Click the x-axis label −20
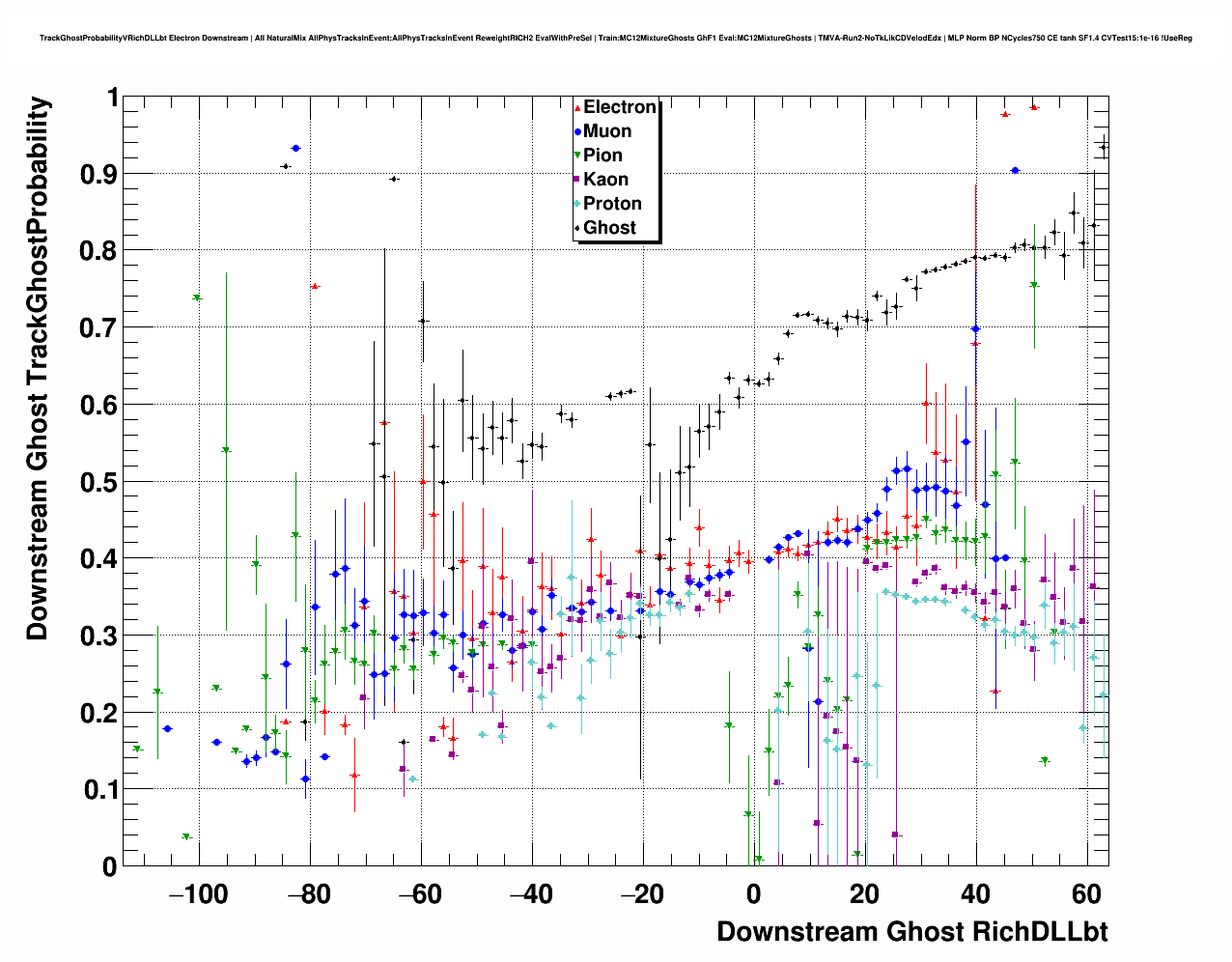Viewport: 1232px width, 962px height. (642, 894)
